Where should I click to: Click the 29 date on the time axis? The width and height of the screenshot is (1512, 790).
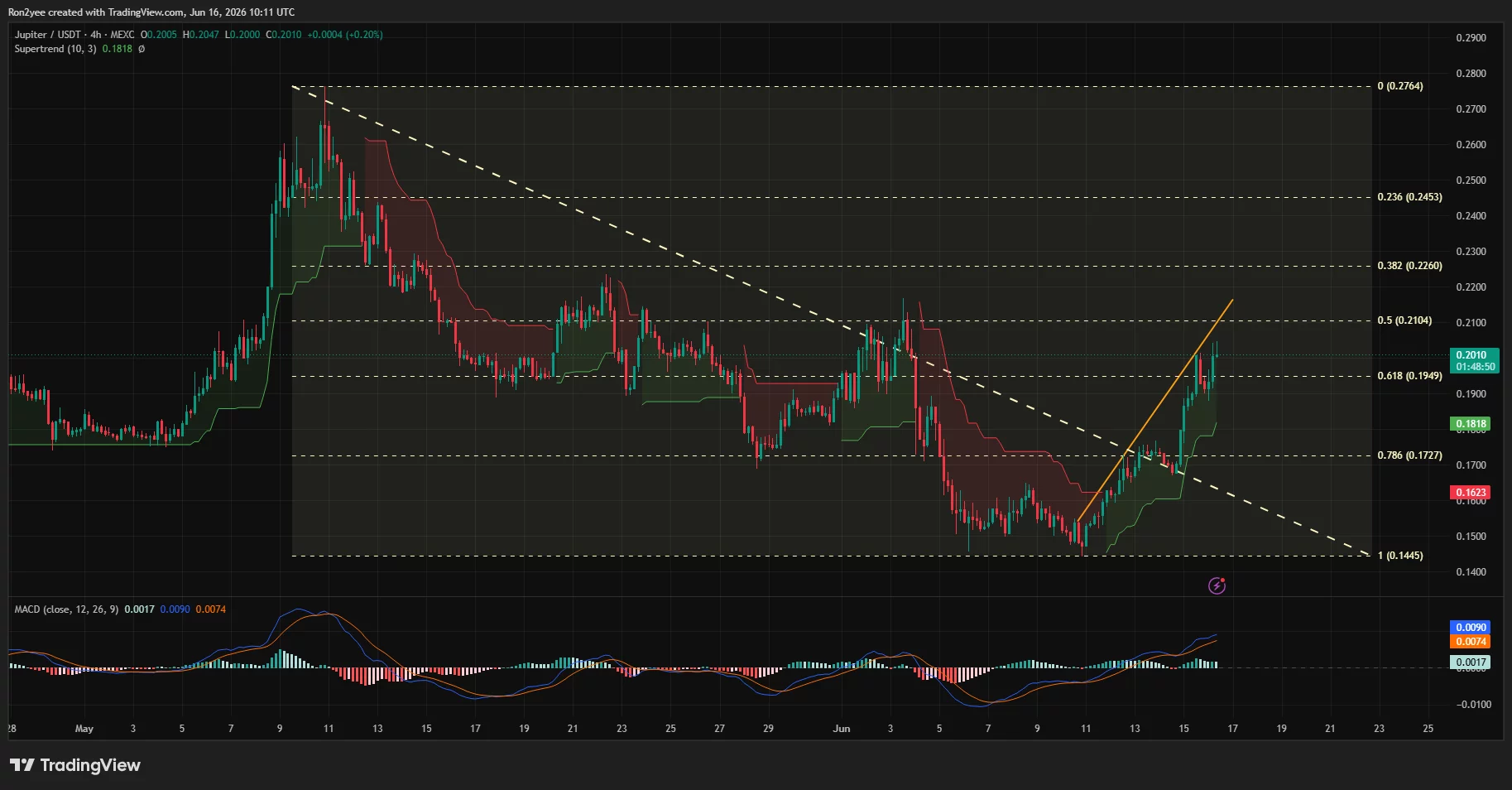click(x=768, y=729)
